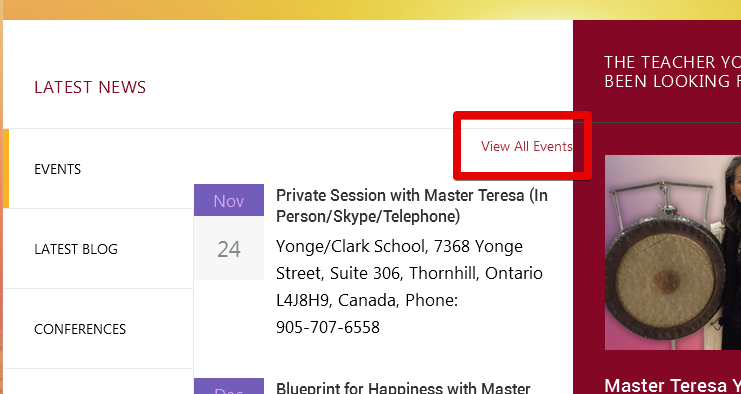The height and width of the screenshot is (394, 741).
Task: Select the blank tab below Conferences
Action: 98,382
